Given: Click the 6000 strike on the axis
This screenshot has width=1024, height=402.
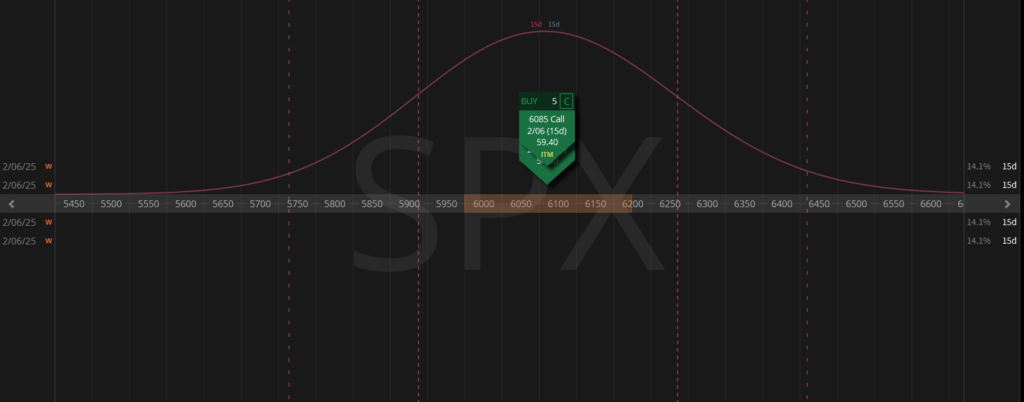Looking at the screenshot, I should (484, 204).
